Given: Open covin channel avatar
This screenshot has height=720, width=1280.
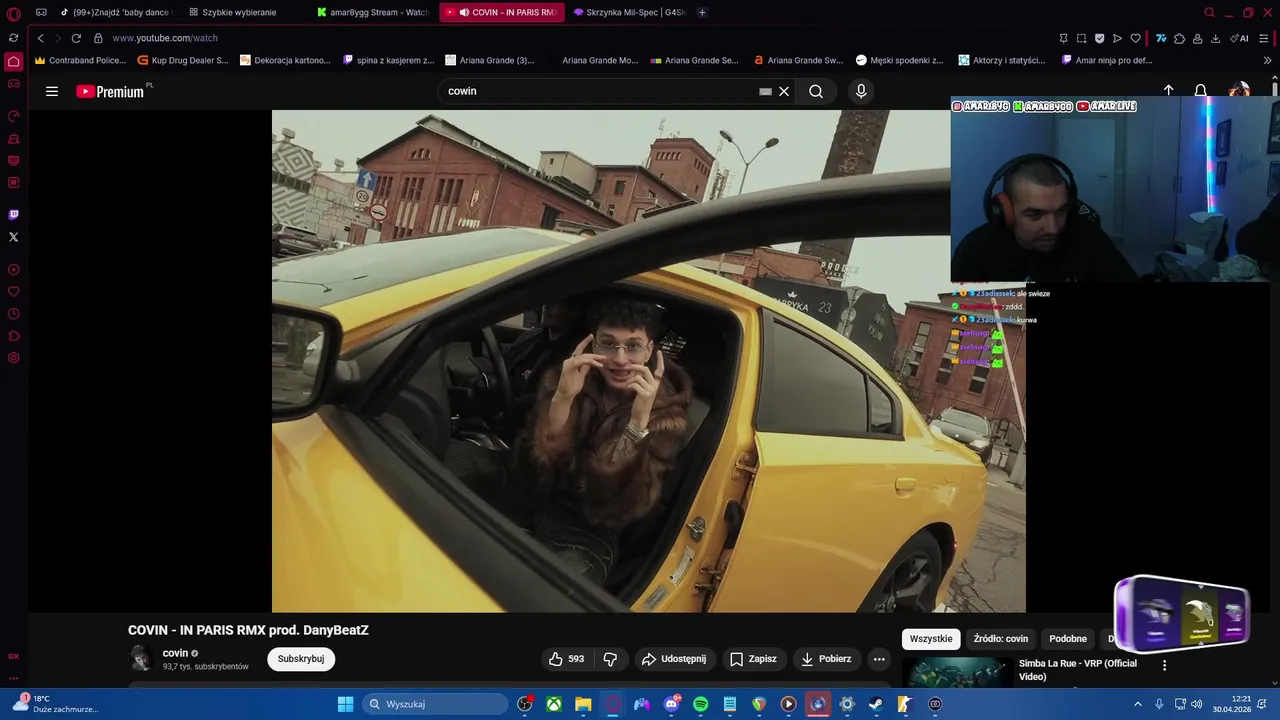Looking at the screenshot, I should pos(141,658).
